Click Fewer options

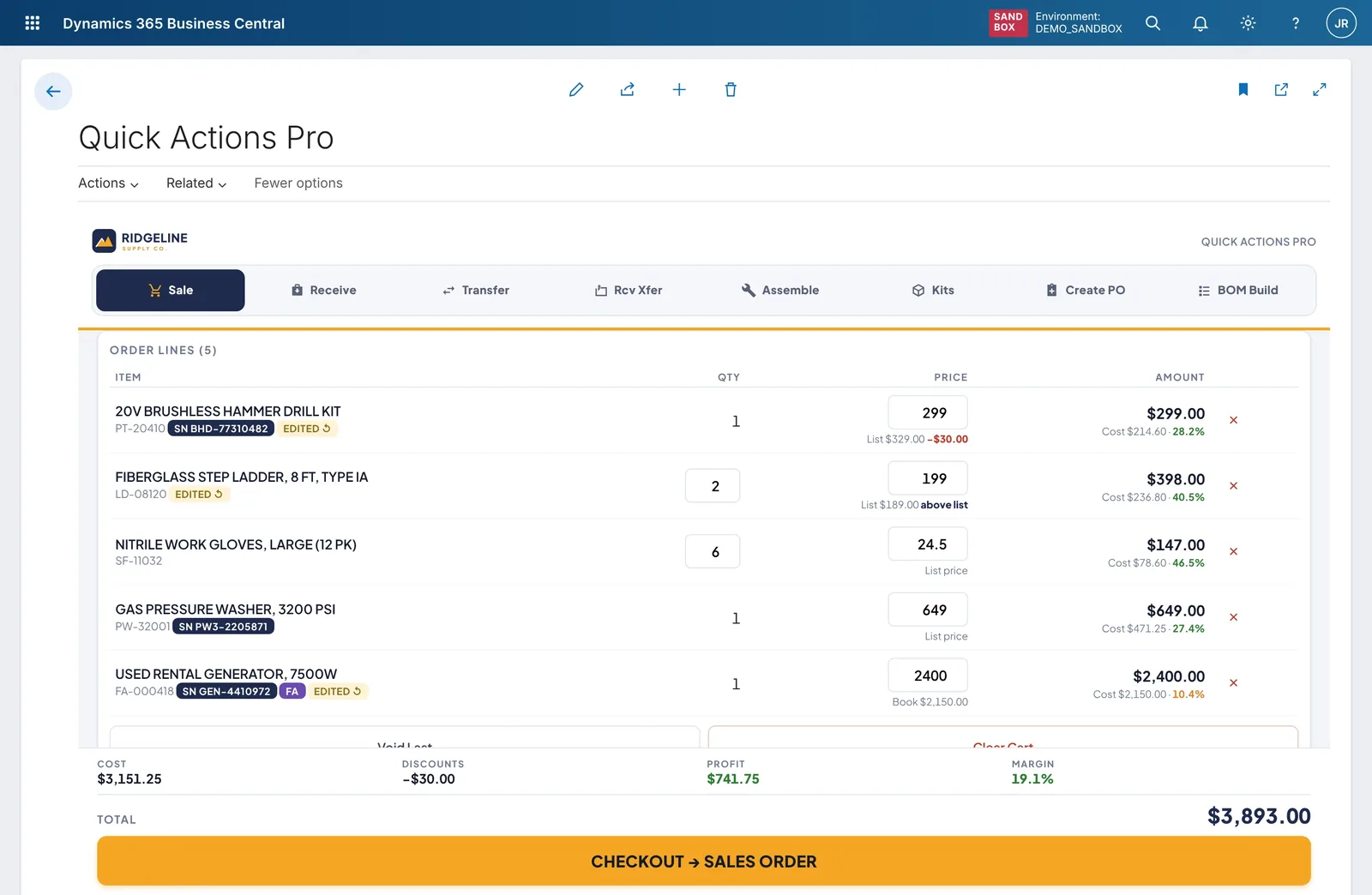point(298,183)
